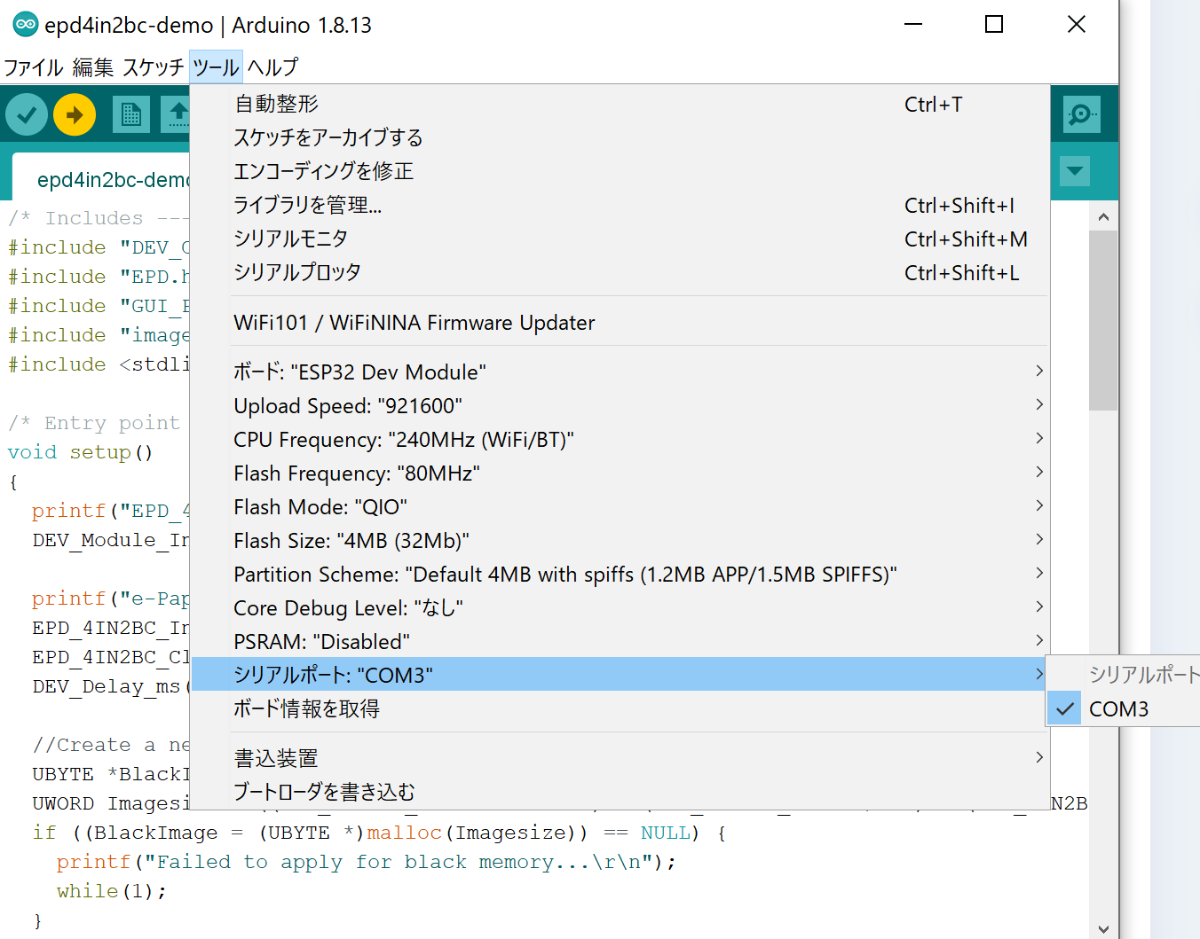Click the UWORD Imagesi code line
Screen dimensions: 1200x939
[x=111, y=803]
